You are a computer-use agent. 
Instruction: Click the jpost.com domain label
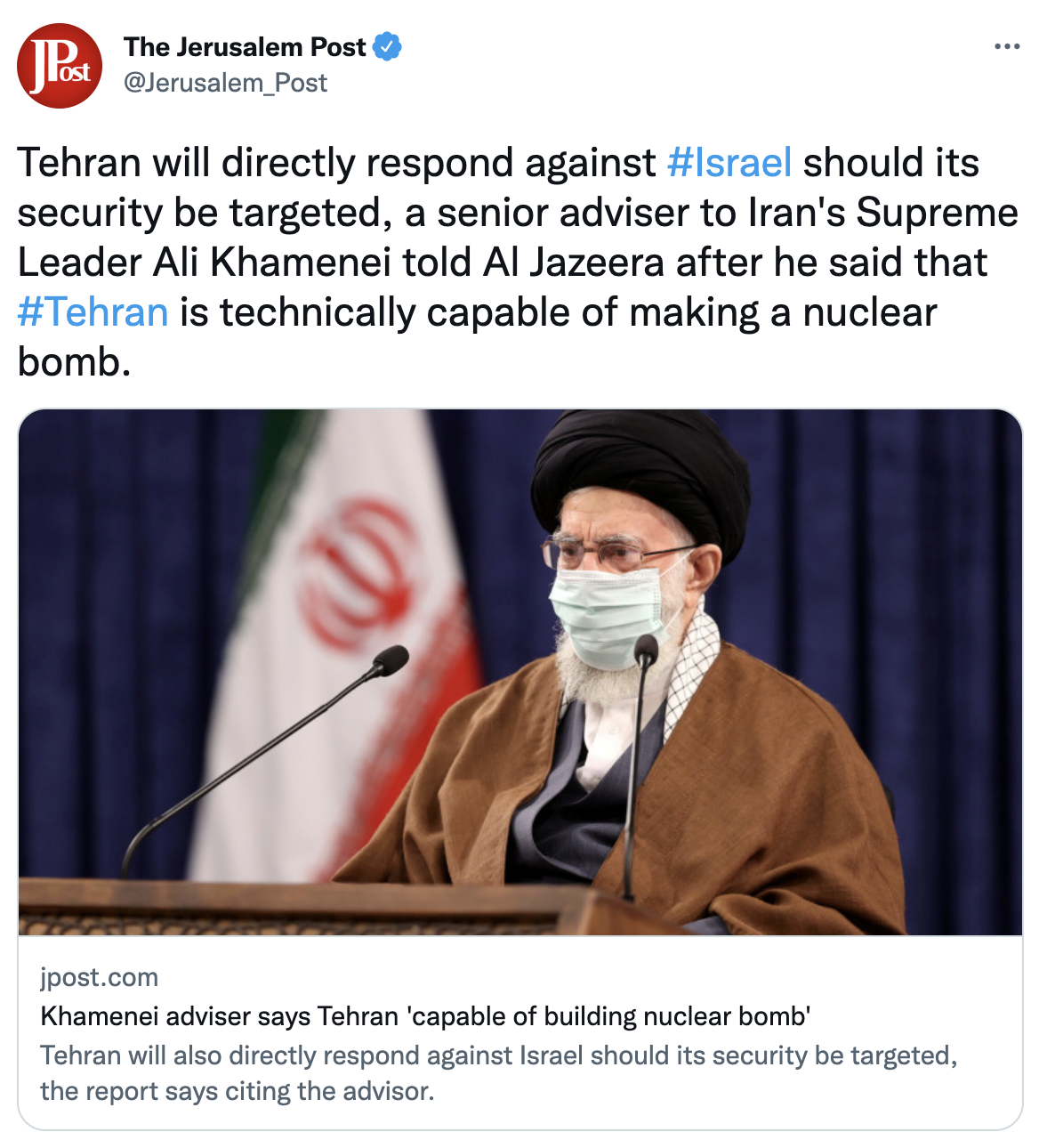tap(100, 977)
